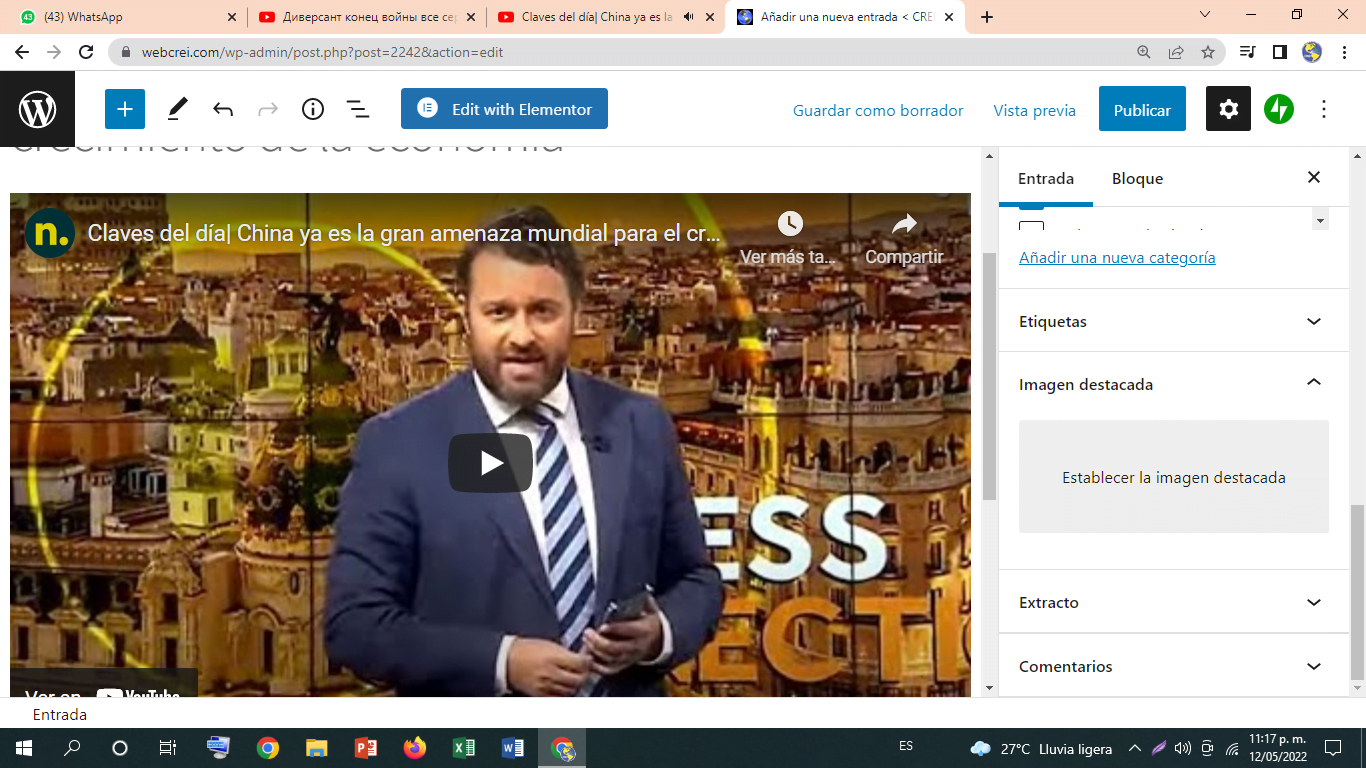Click Guardar como borrador
The height and width of the screenshot is (768, 1366).
pos(878,110)
